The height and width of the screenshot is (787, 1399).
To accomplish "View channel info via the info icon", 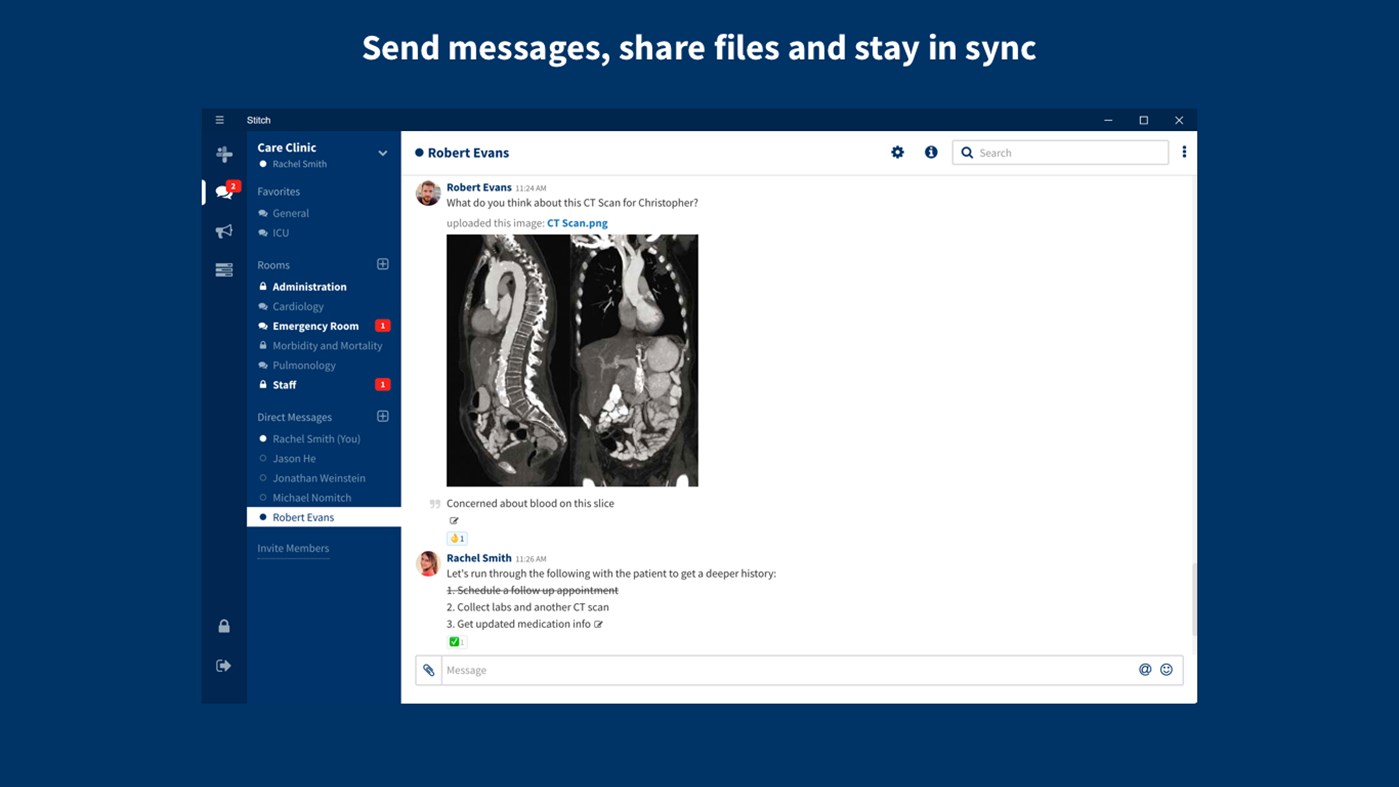I will [931, 152].
